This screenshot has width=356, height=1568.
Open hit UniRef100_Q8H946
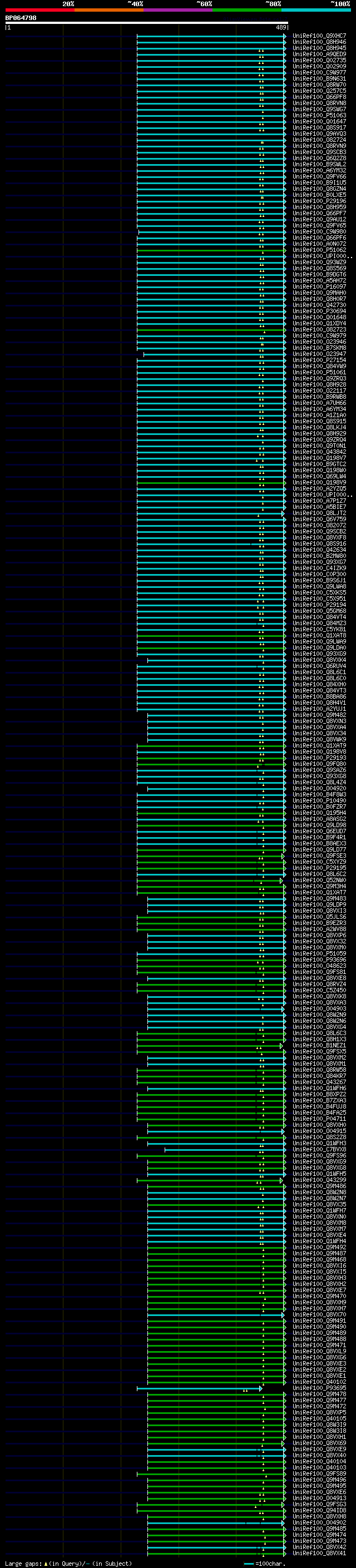[319, 42]
